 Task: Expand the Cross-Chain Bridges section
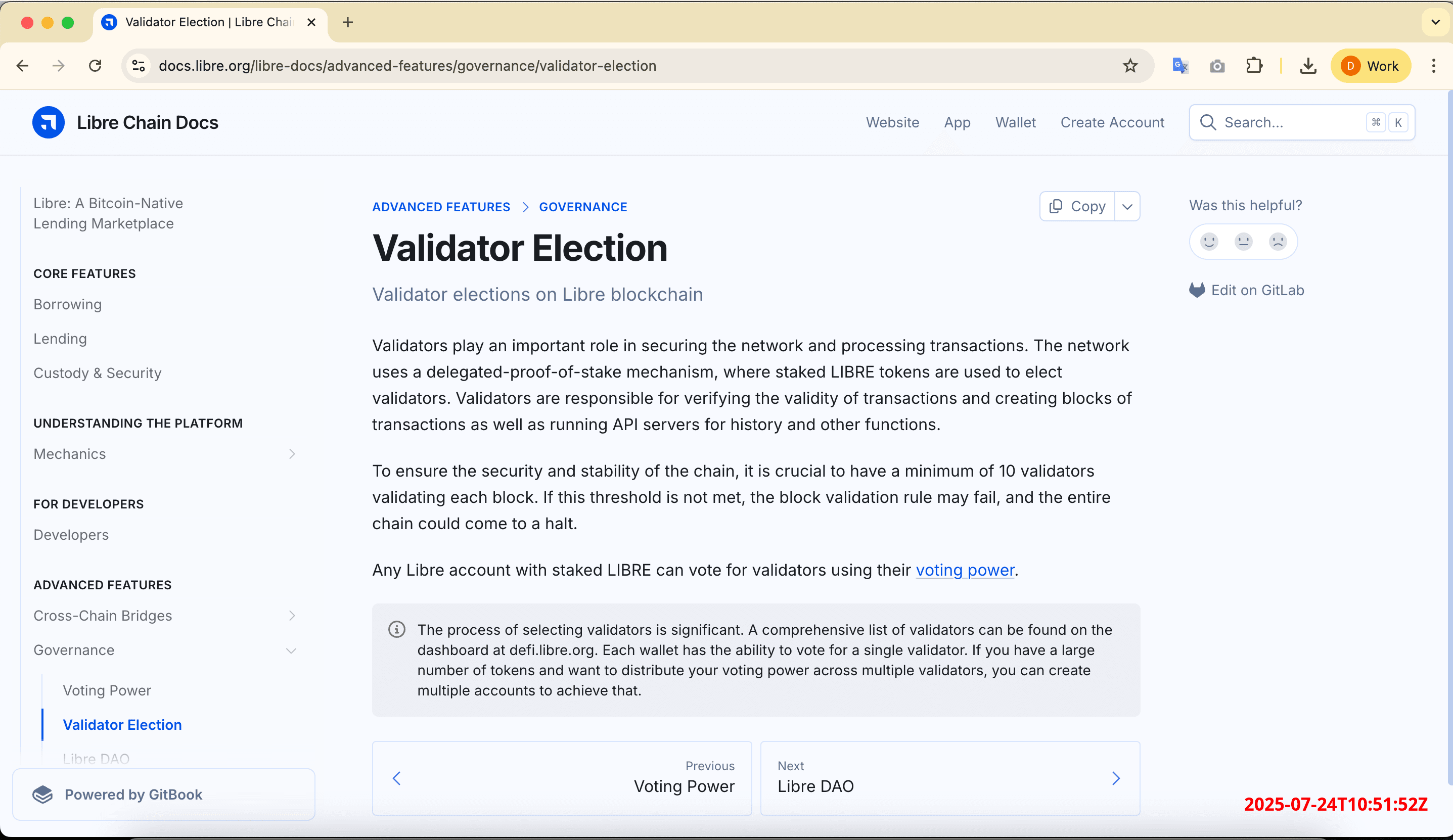[x=293, y=615]
